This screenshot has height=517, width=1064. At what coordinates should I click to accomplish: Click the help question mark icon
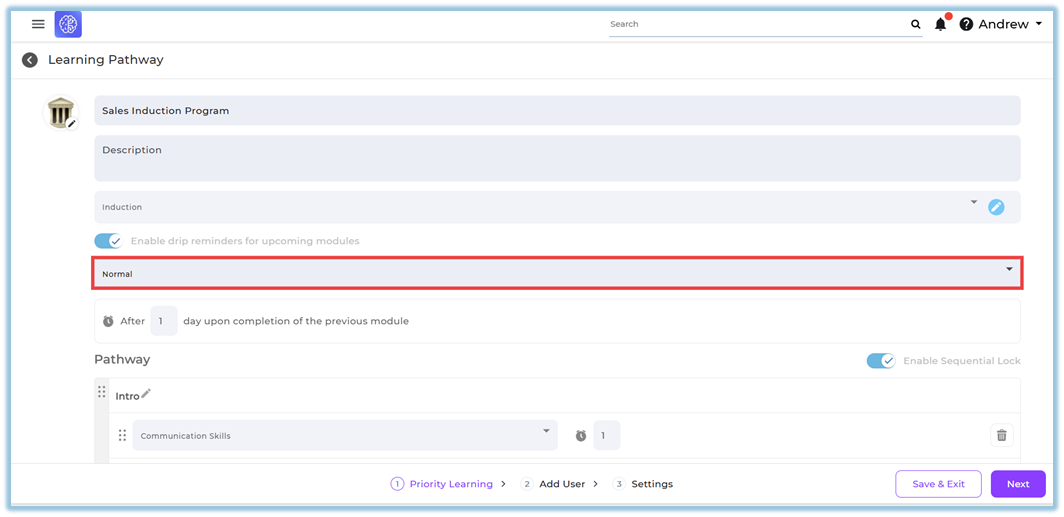coord(966,25)
